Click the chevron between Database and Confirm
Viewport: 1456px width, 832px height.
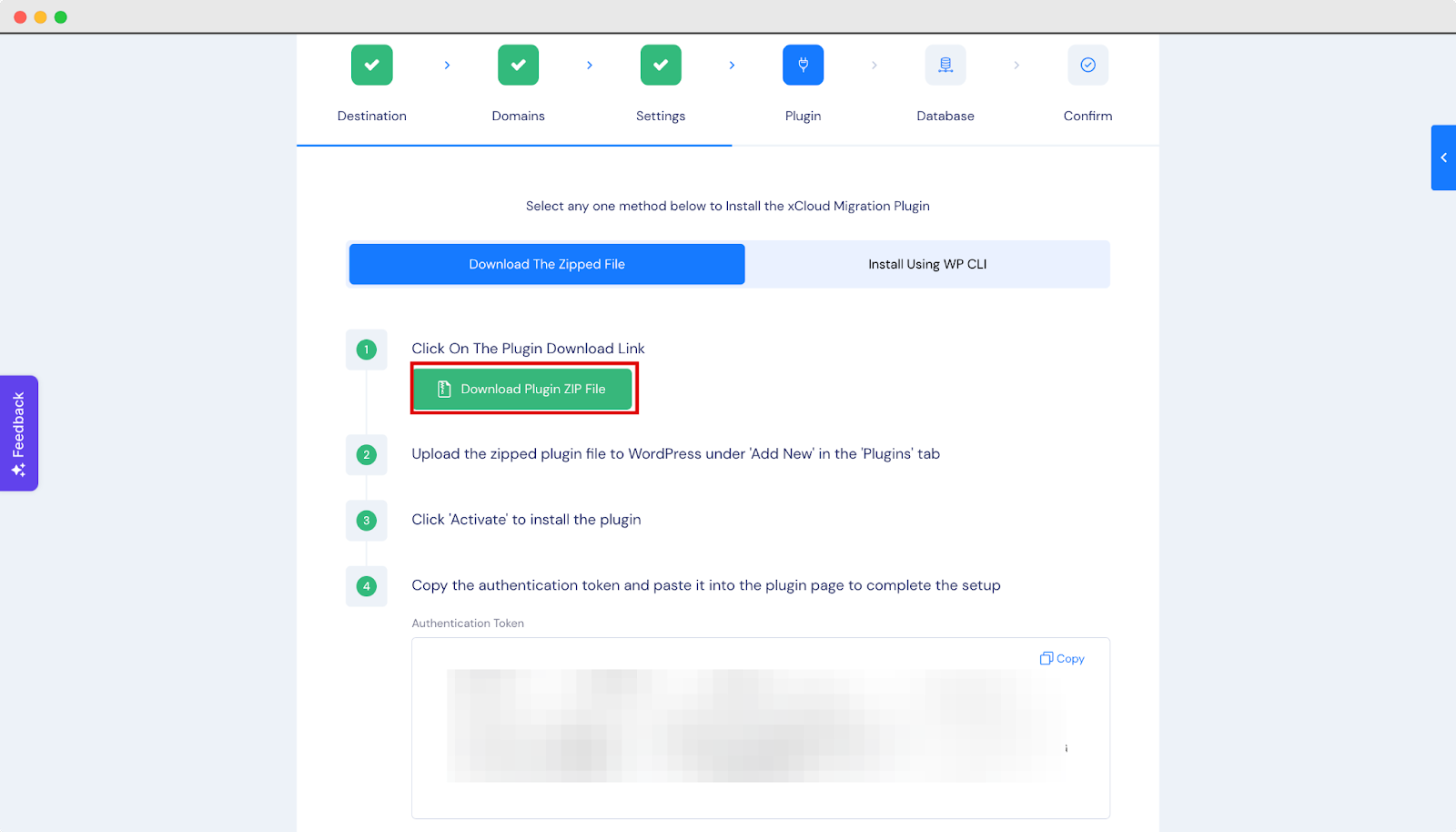1016,65
